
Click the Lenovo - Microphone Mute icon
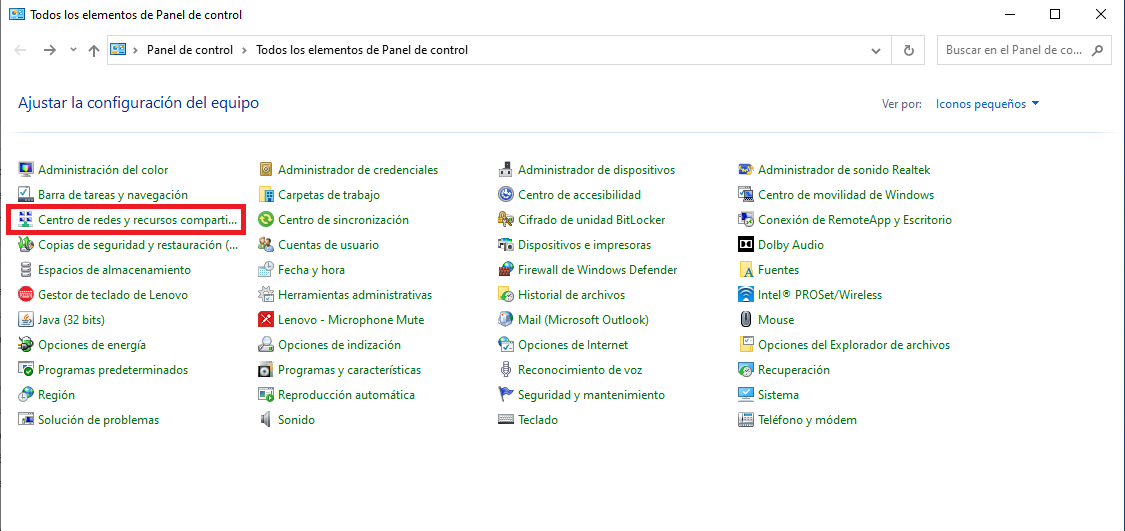click(x=267, y=320)
